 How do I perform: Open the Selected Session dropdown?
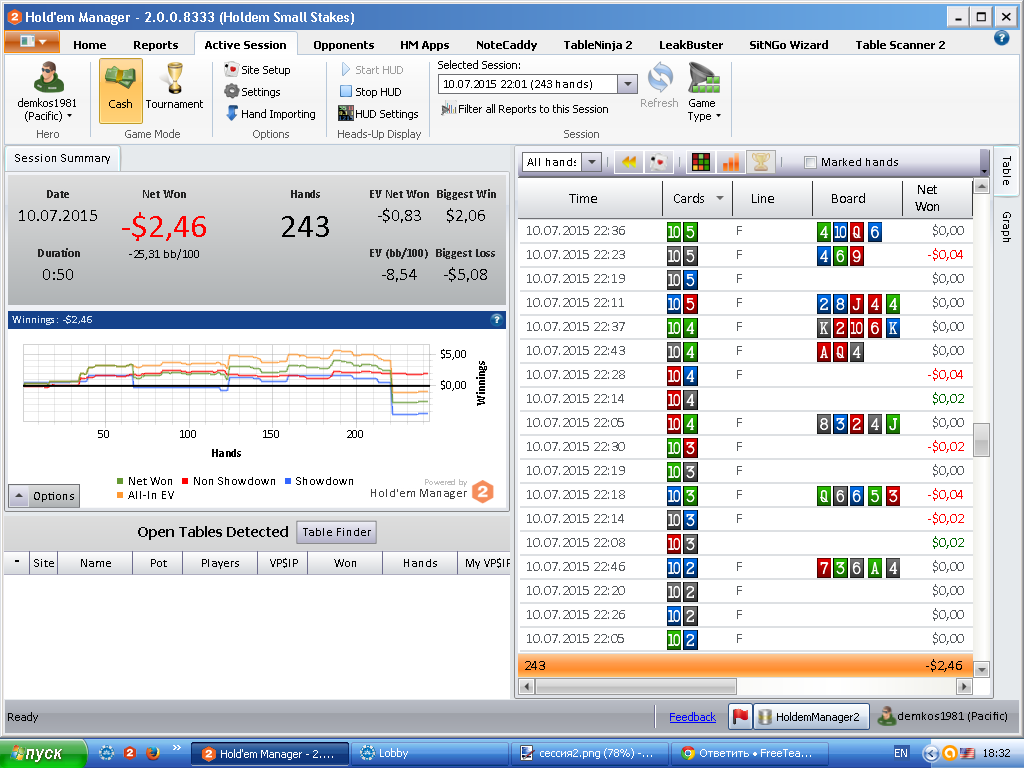coord(628,84)
